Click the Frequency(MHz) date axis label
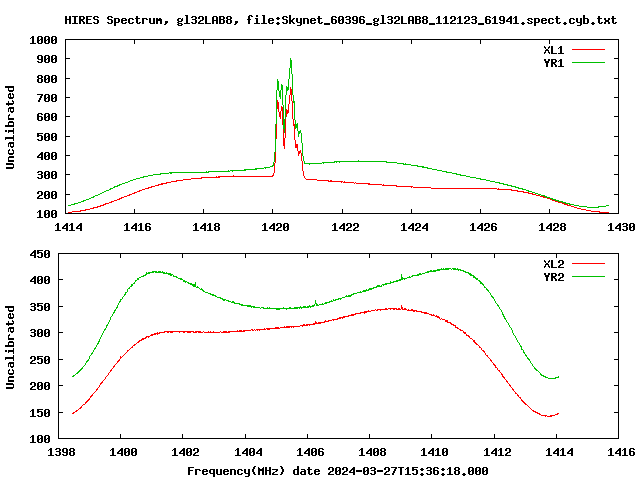Screen dimensions: 640x480 [x=338, y=471]
